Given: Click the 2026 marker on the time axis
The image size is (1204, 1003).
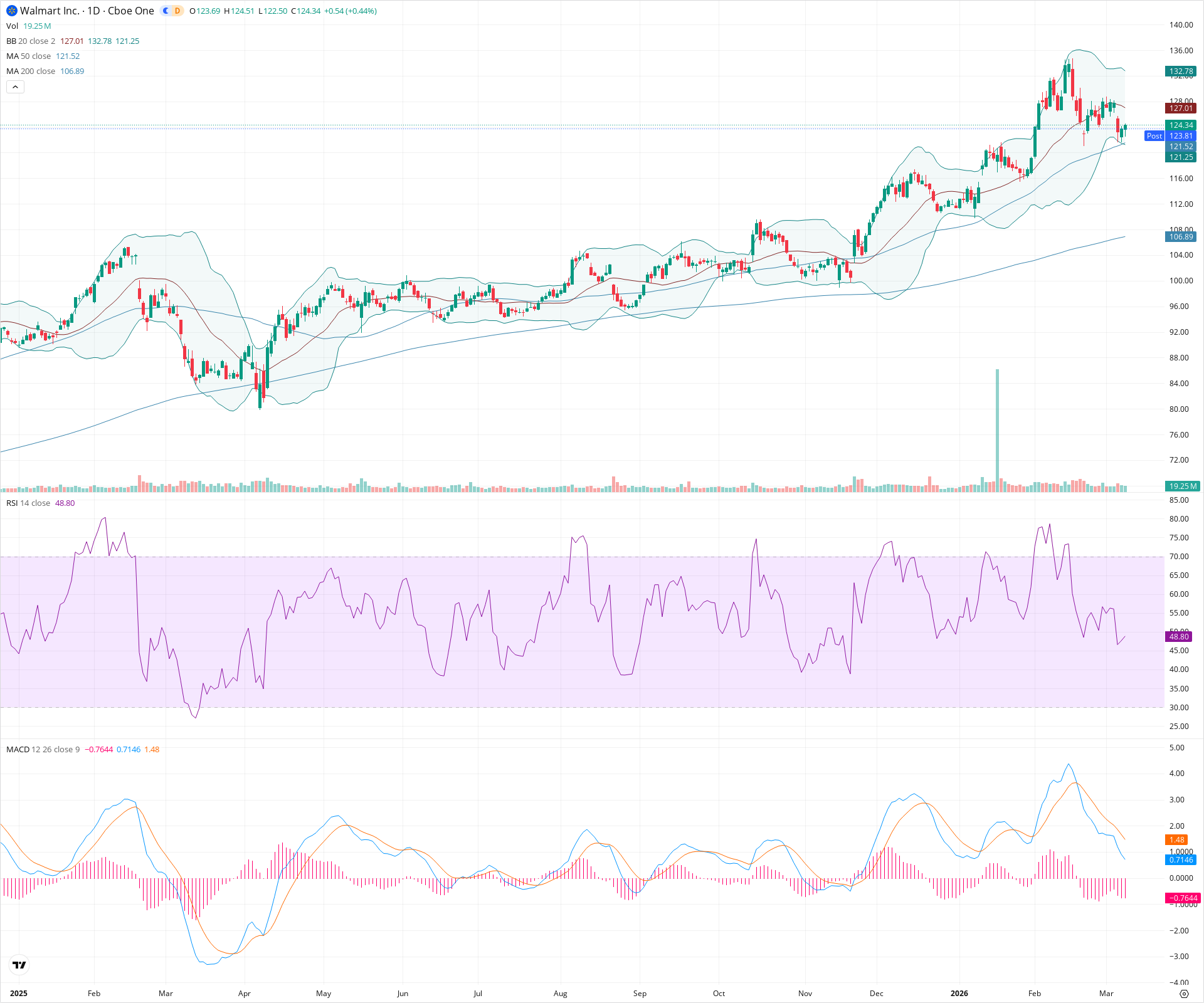Looking at the screenshot, I should [959, 993].
